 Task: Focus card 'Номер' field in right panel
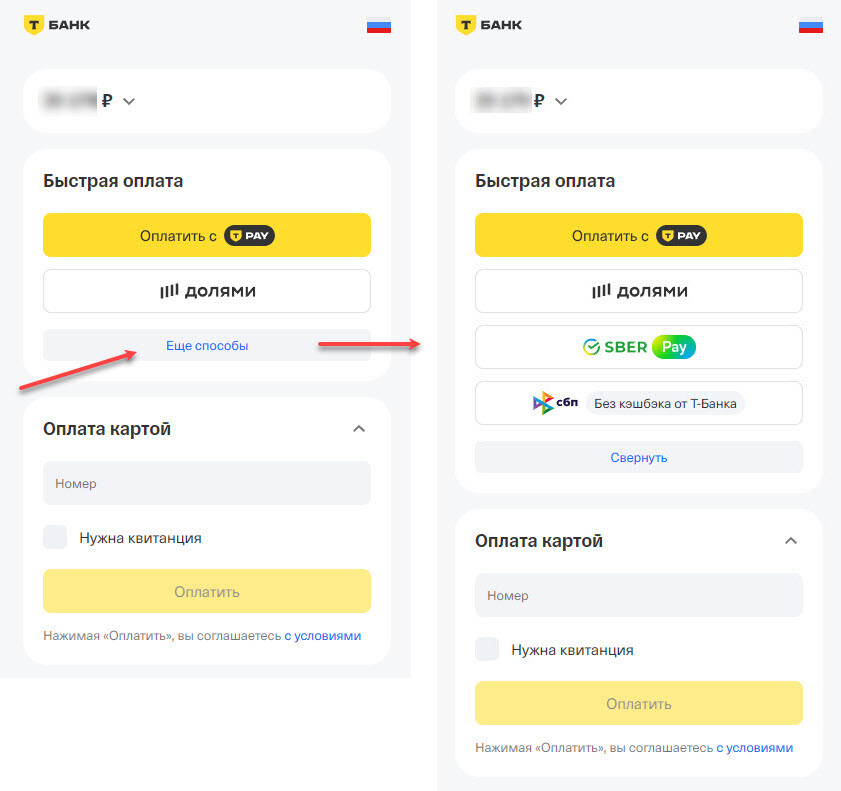[x=638, y=595]
